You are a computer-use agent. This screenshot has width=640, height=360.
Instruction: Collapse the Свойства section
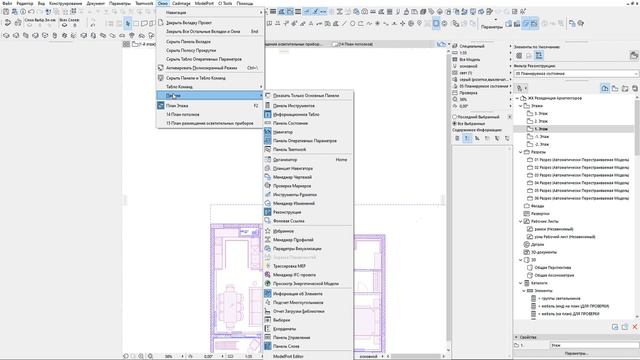516,337
